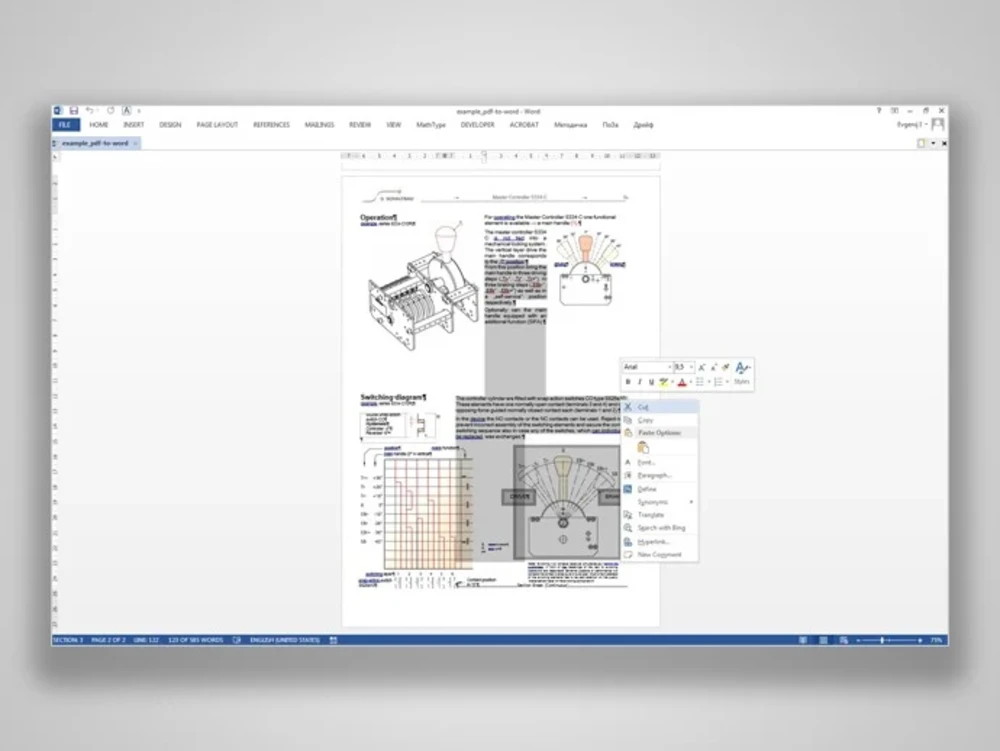
Task: Apply bullets from mini toolbar
Action: 700,382
